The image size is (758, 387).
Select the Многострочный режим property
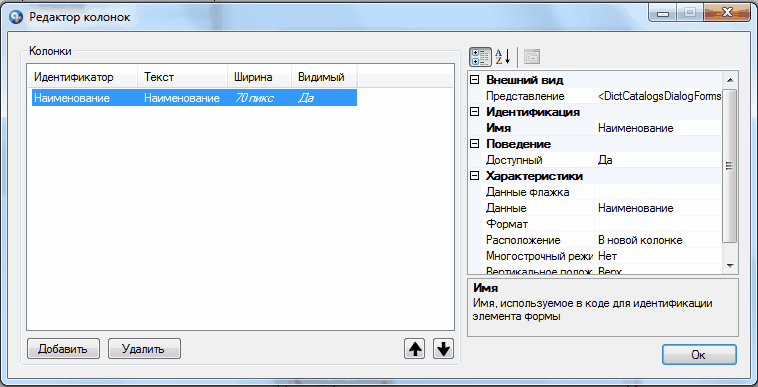tap(539, 256)
